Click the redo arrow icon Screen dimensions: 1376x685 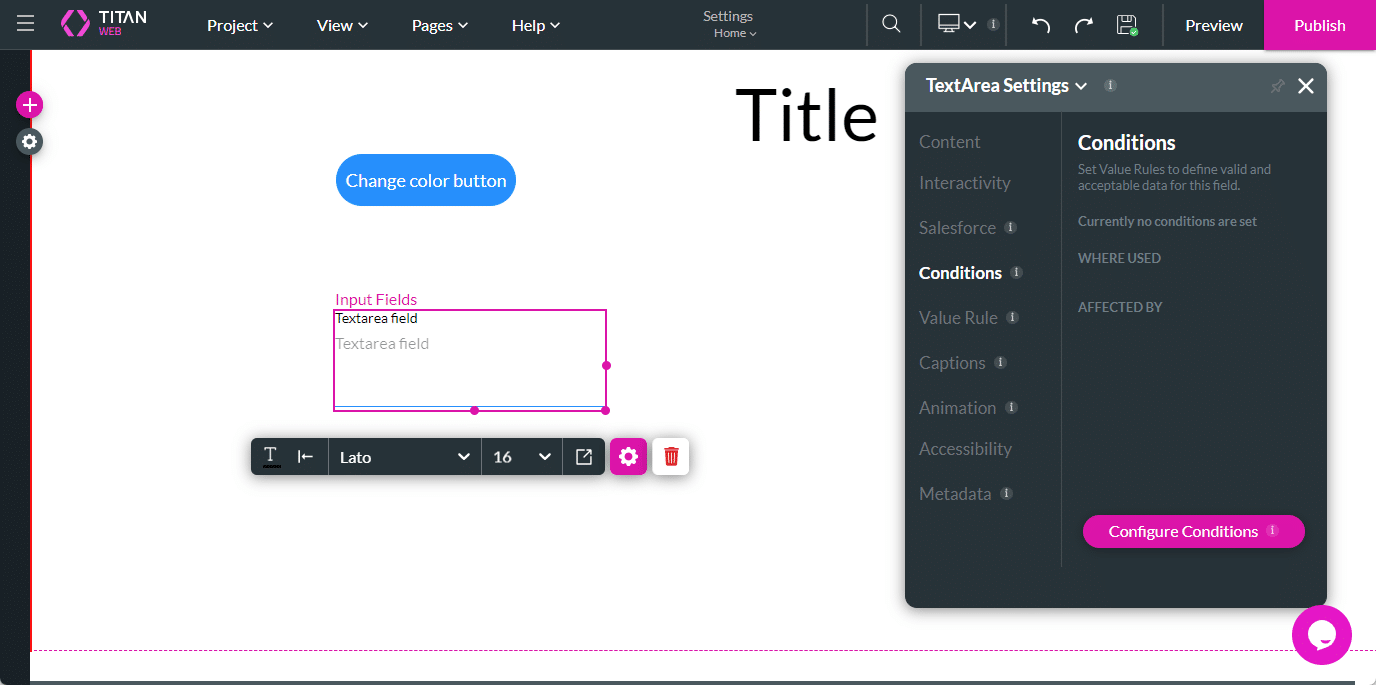pos(1084,25)
